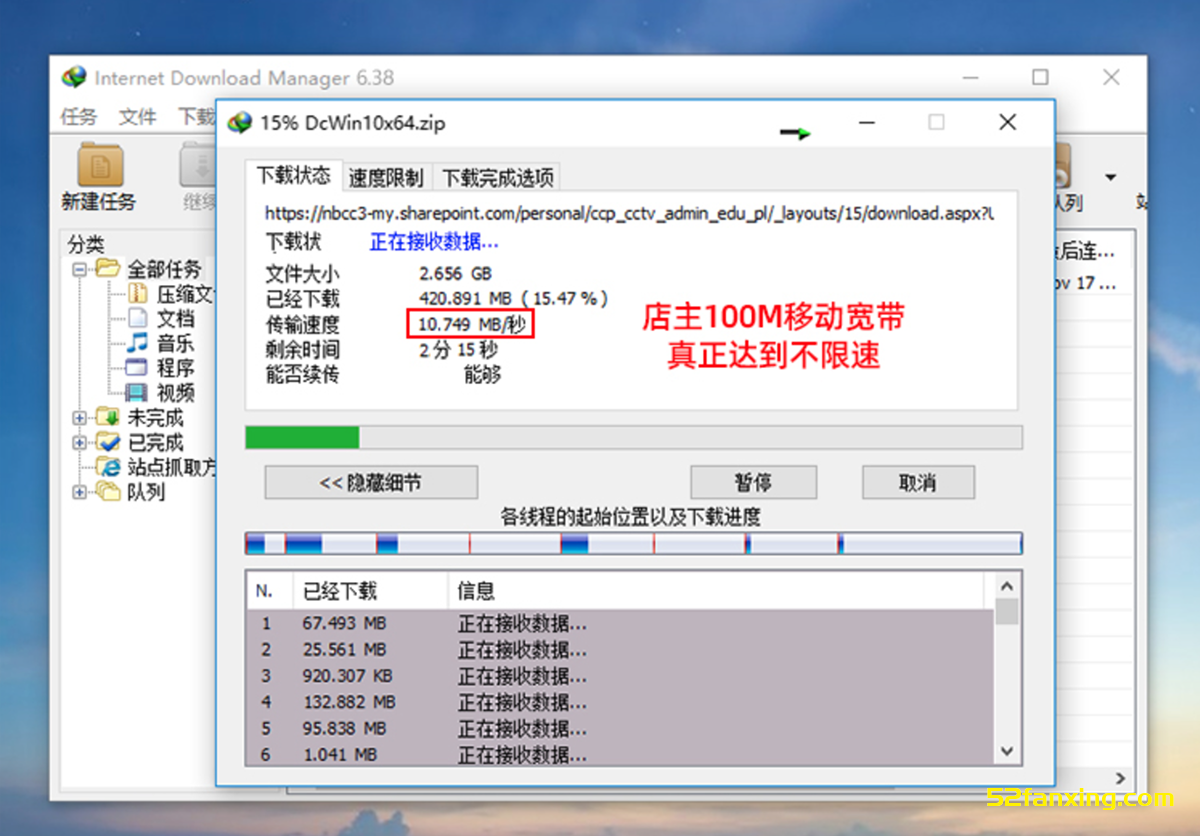This screenshot has width=1200, height=836.
Task: Select the 视频 video category
Action: point(175,393)
